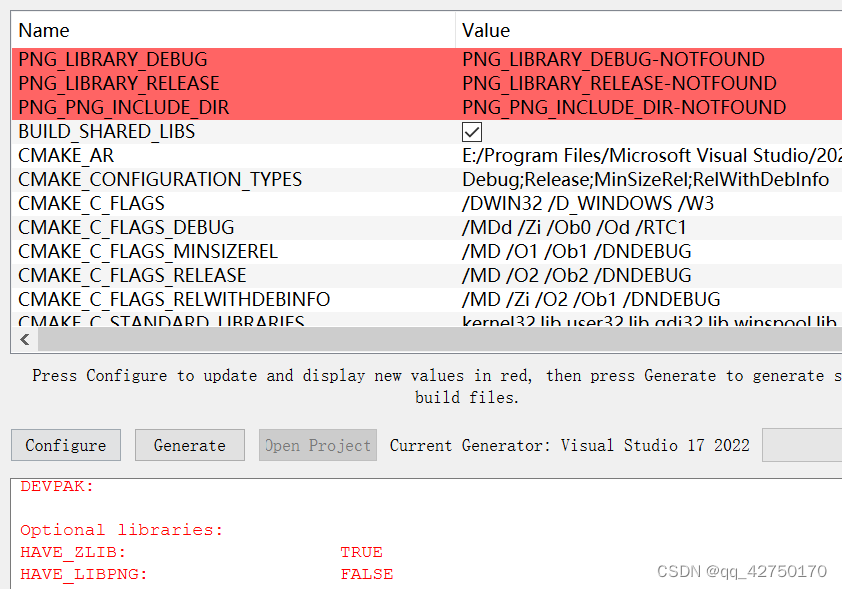Viewport: 842px width, 589px height.
Task: Click the disabled Open Project button
Action: click(317, 445)
